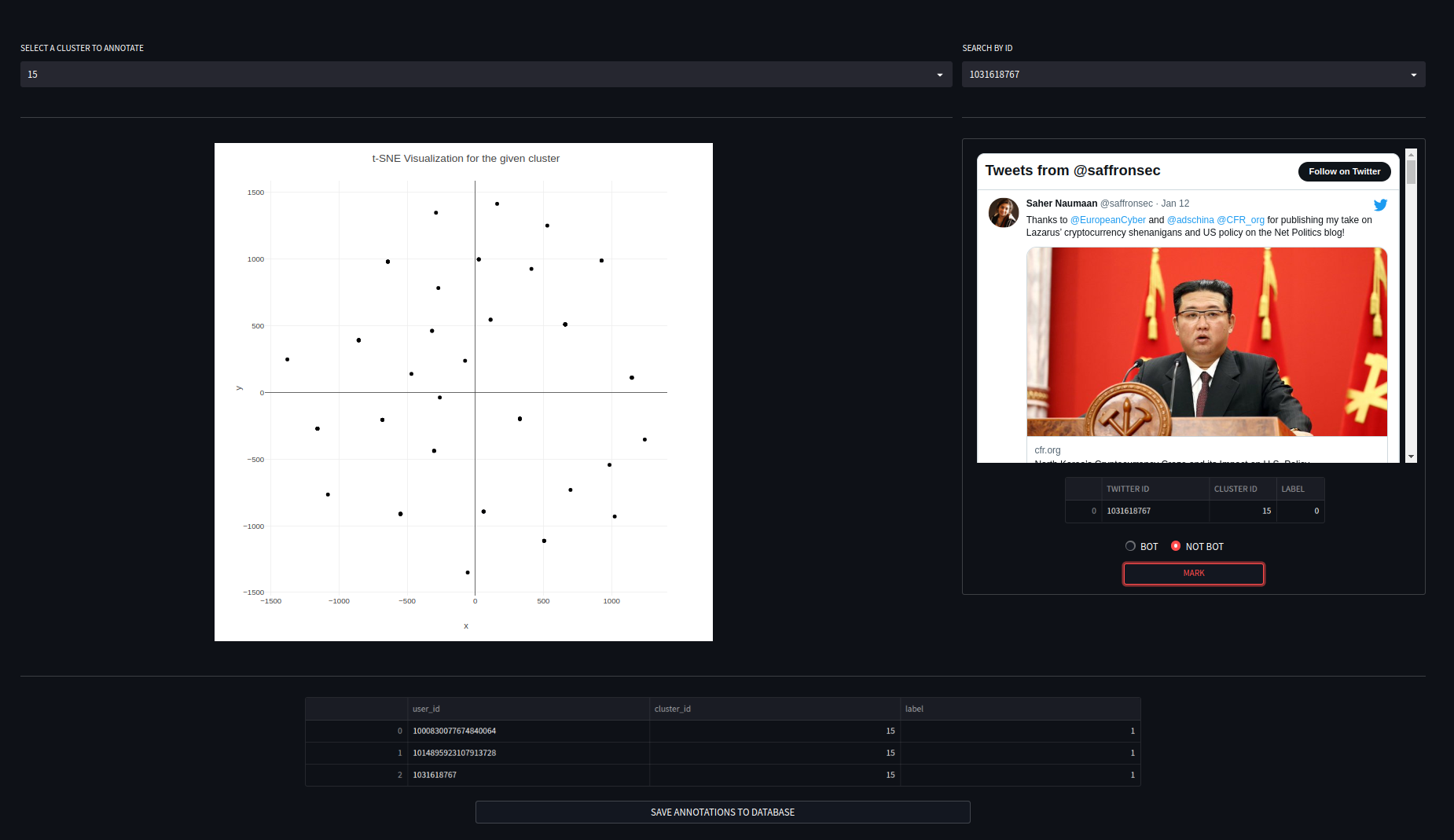Image resolution: width=1454 pixels, height=840 pixels.
Task: Open the @adschina mention link
Action: [1190, 220]
